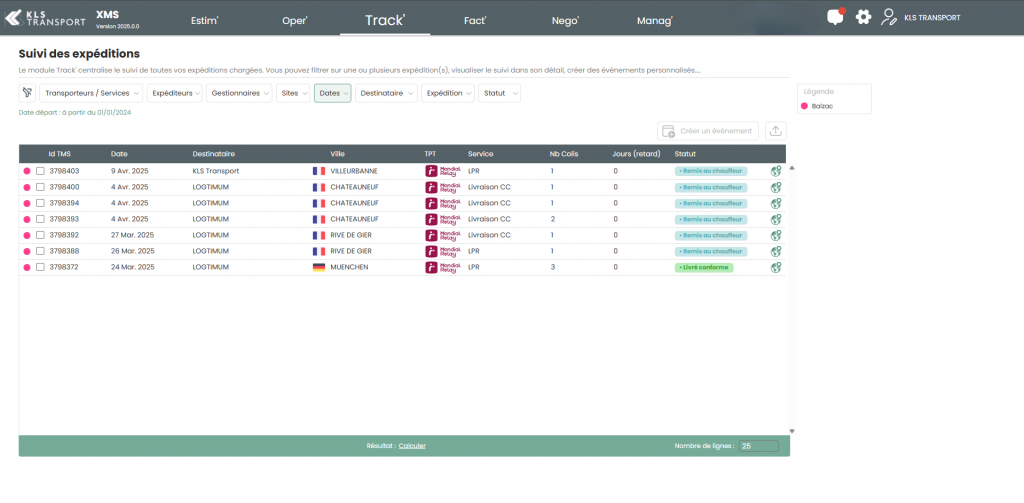Open tracking globe for shipment 3798388
Viewport: 1024px width, 503px height.
(x=776, y=252)
